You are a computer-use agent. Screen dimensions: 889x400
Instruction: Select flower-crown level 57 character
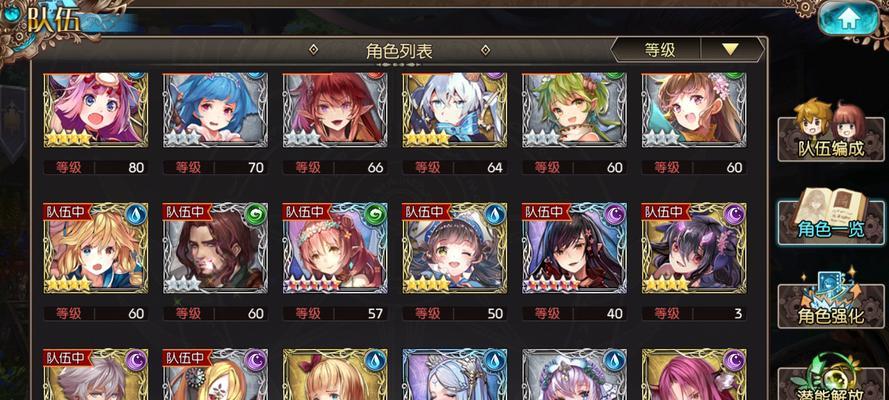pos(335,248)
